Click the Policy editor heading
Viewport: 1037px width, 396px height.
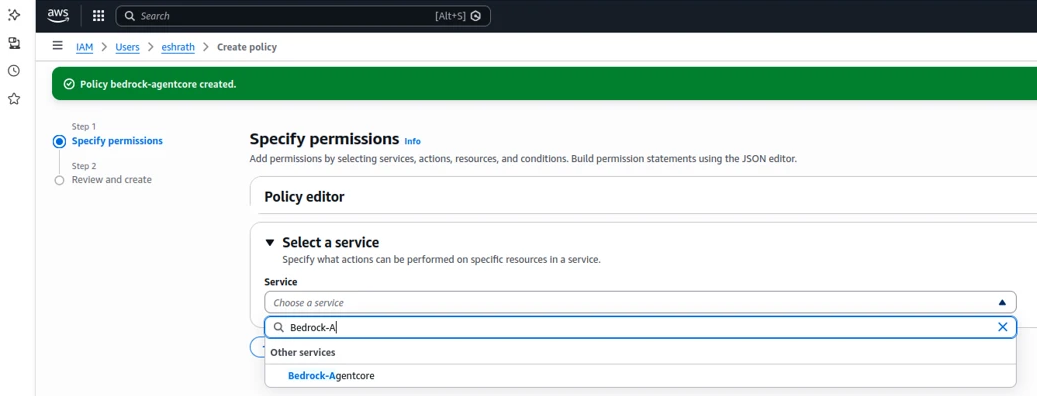pos(304,196)
